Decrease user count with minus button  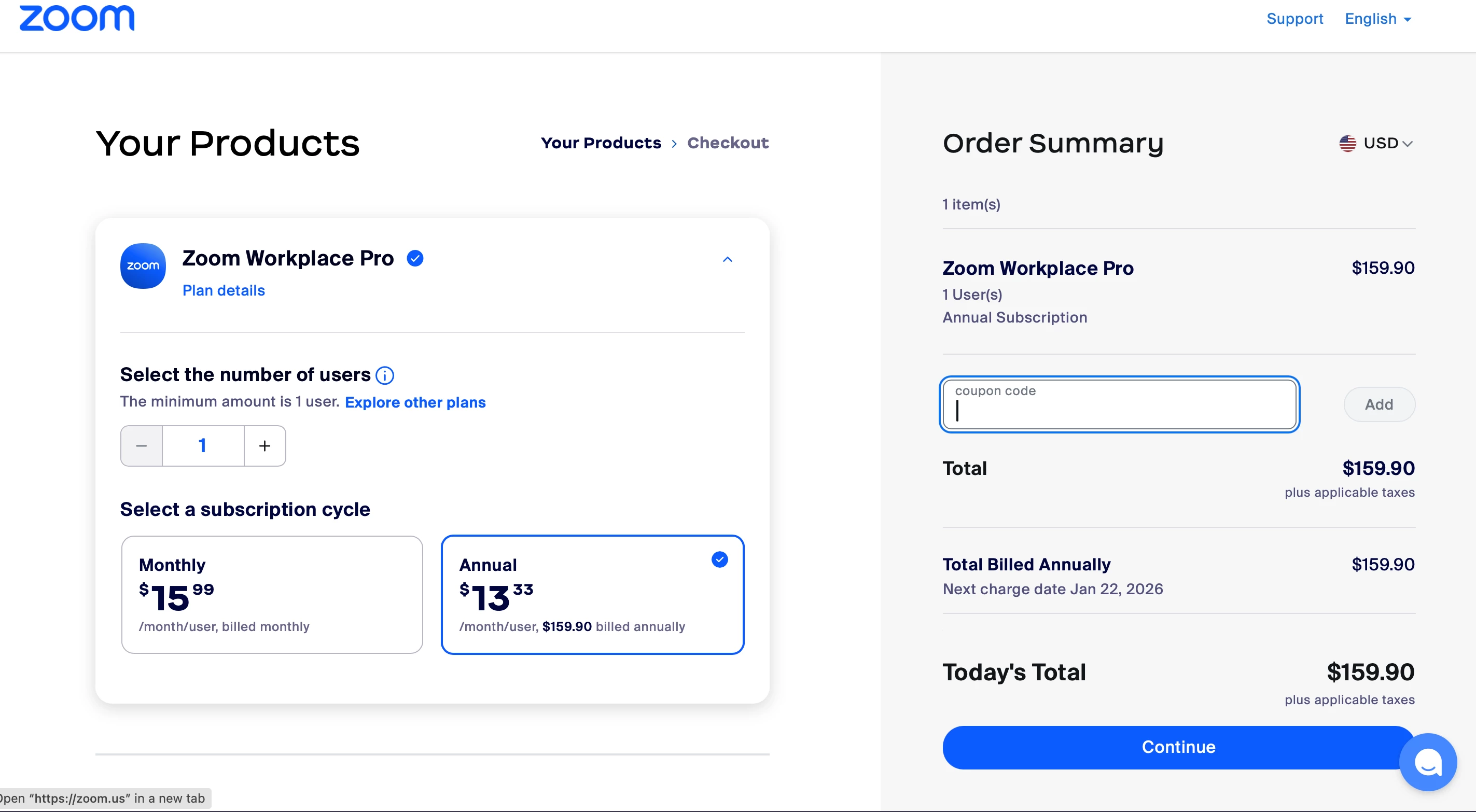coord(142,446)
